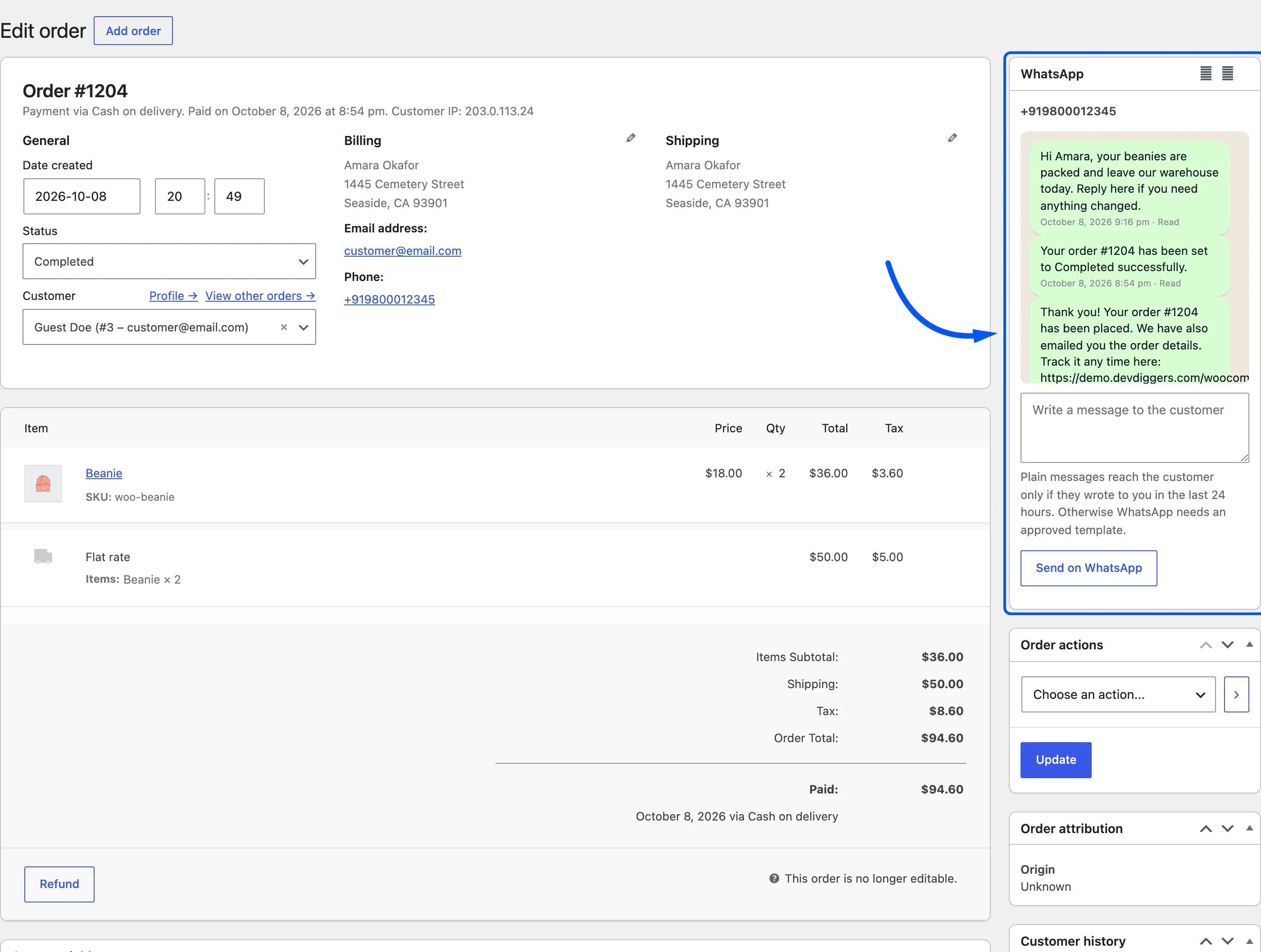The width and height of the screenshot is (1261, 952).
Task: Open the Customer selection dropdown
Action: pyautogui.click(x=169, y=327)
